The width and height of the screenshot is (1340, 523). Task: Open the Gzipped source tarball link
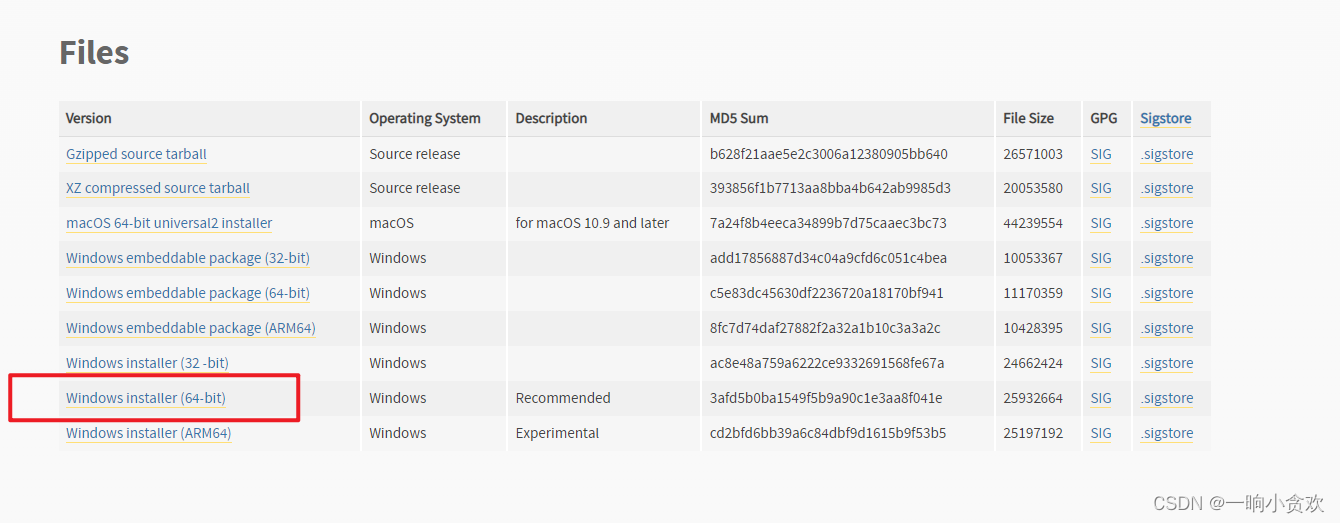[x=136, y=154]
